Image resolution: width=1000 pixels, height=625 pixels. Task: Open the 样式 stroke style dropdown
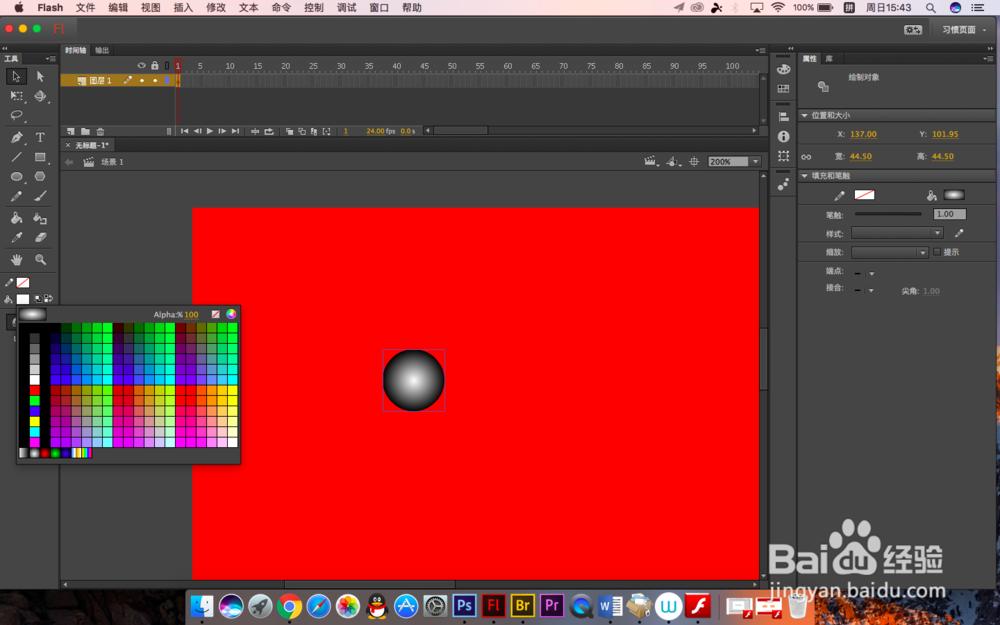(x=897, y=233)
